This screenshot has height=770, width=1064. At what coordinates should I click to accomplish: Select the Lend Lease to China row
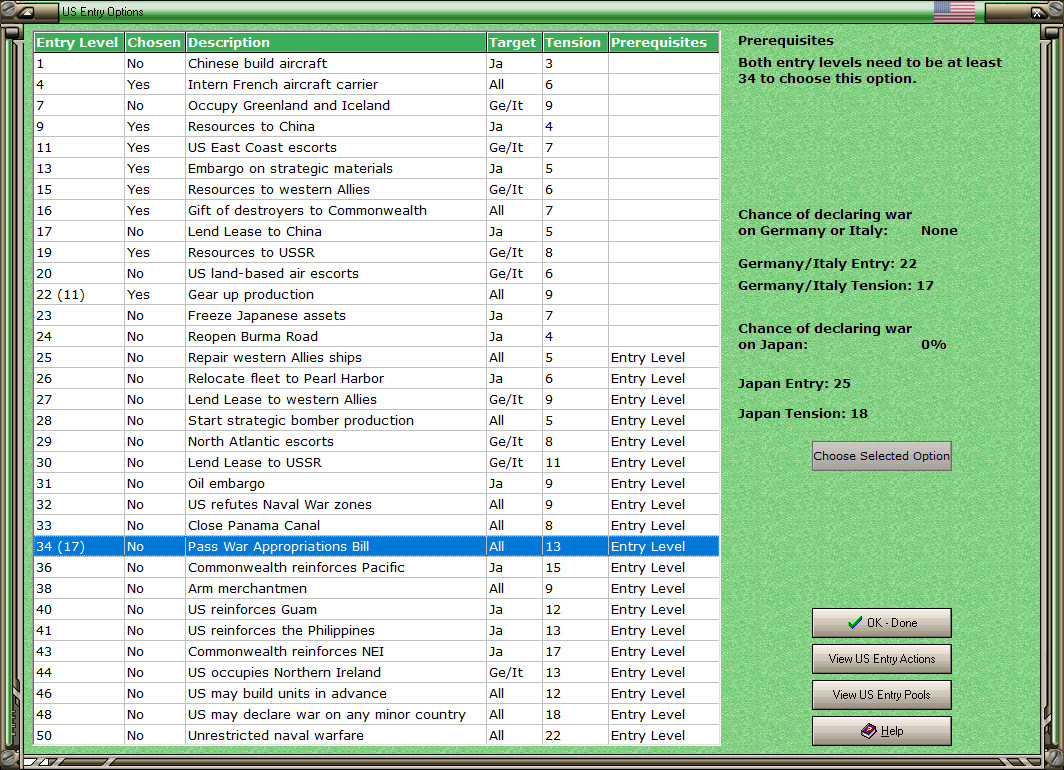coord(377,231)
